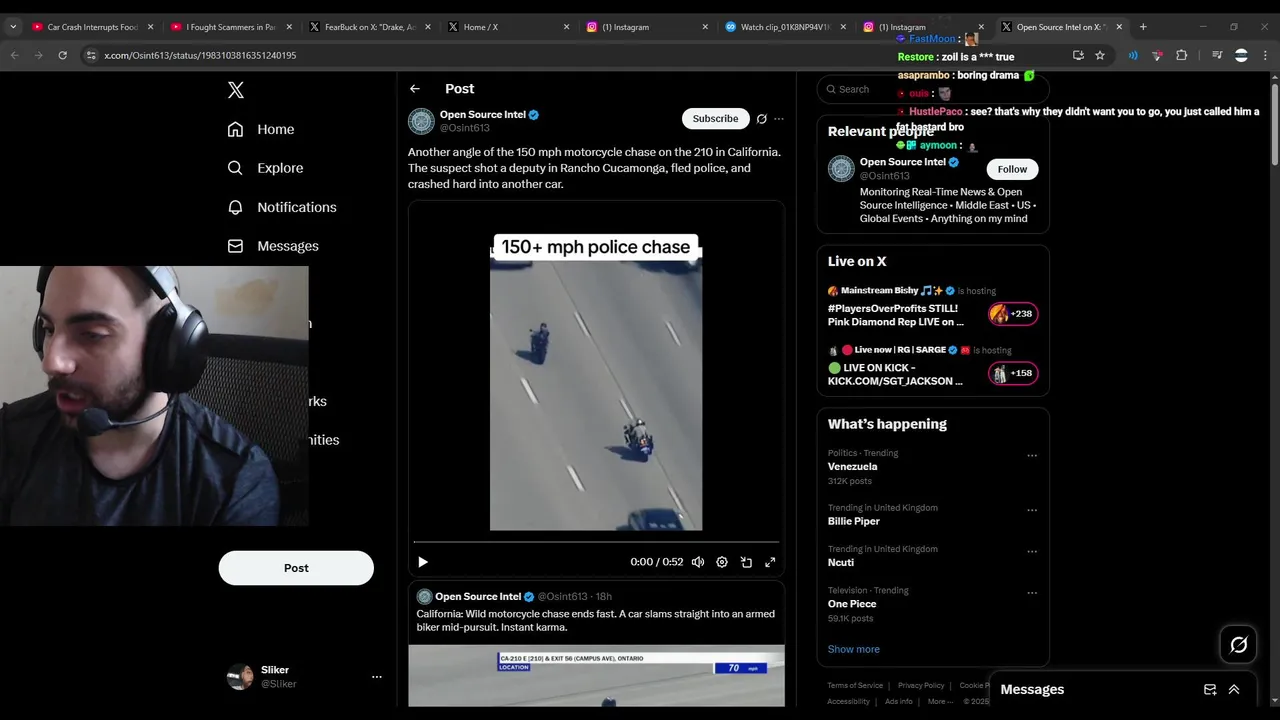1280x720 pixels.
Task: Click the Grok icon beside Subscribe
Action: 762,119
